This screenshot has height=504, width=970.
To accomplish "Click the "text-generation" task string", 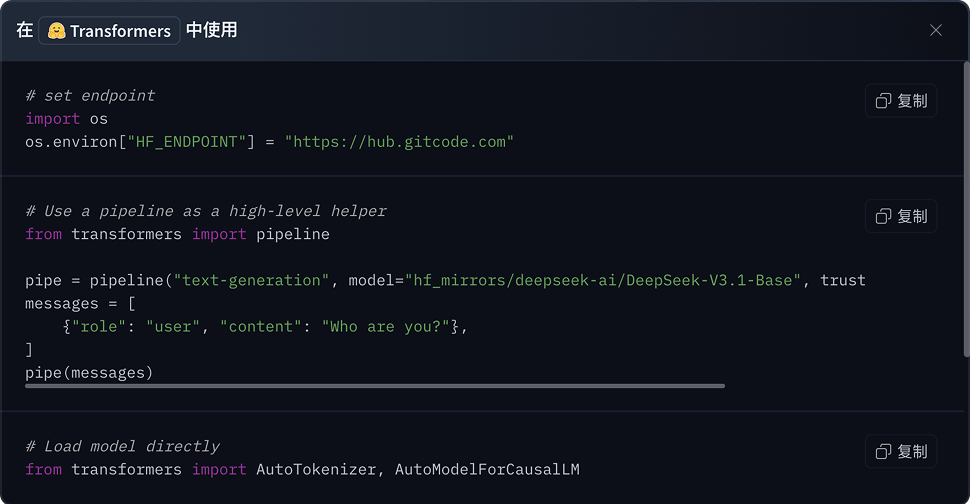I will (x=251, y=280).
